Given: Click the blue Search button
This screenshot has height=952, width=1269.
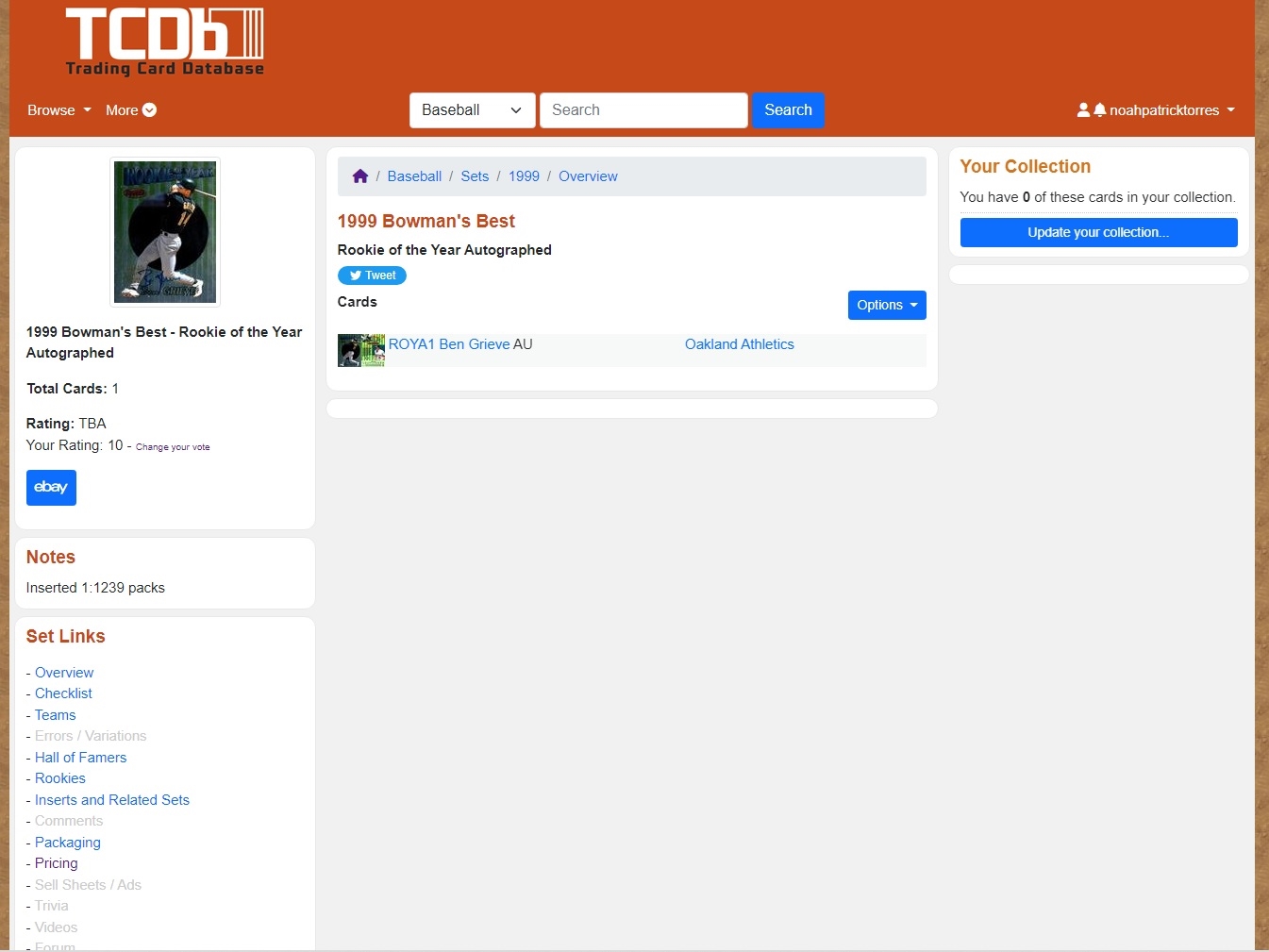Looking at the screenshot, I should click(788, 110).
